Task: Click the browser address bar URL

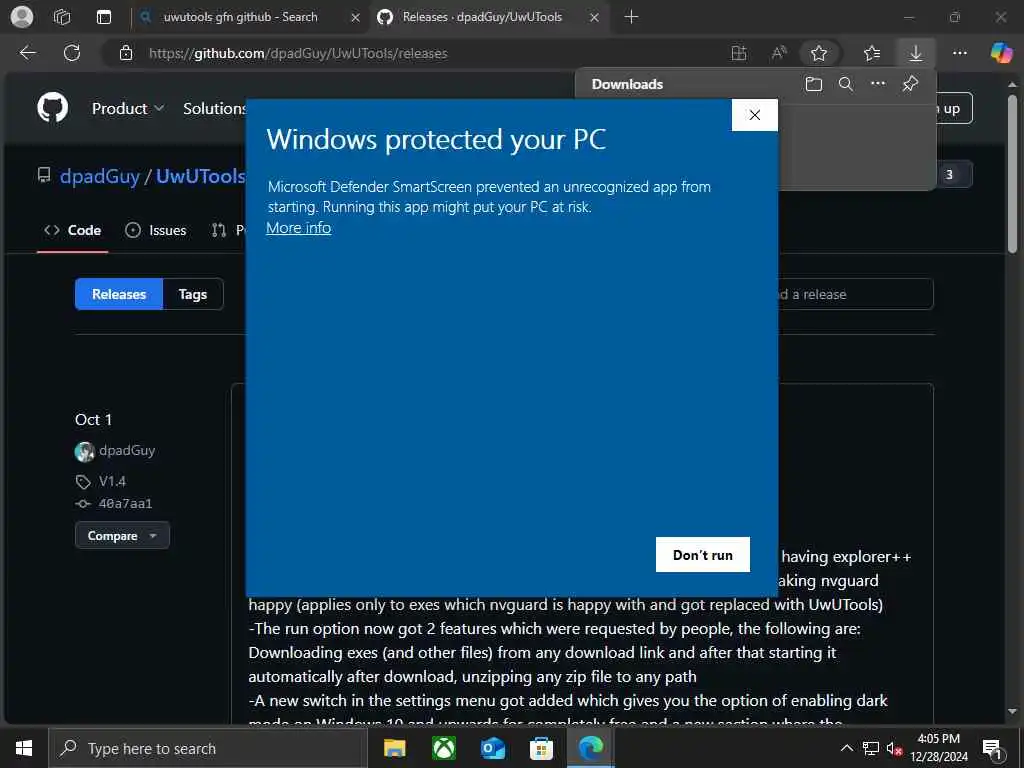Action: tap(298, 54)
